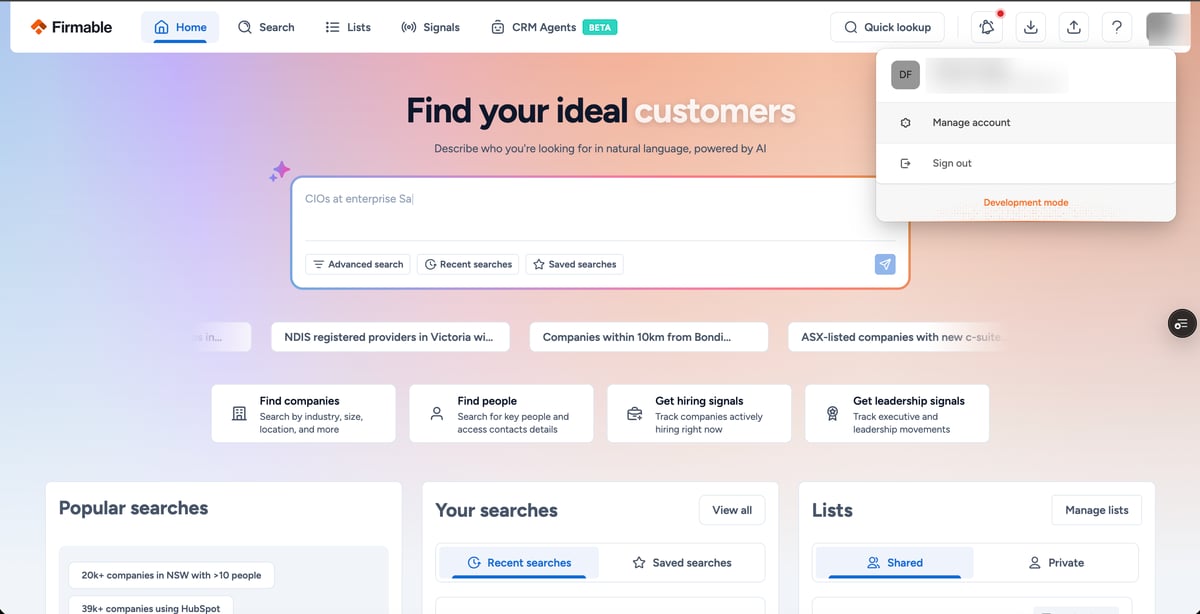The height and width of the screenshot is (614, 1200).
Task: Select Manage account from menu
Action: tap(1025, 122)
